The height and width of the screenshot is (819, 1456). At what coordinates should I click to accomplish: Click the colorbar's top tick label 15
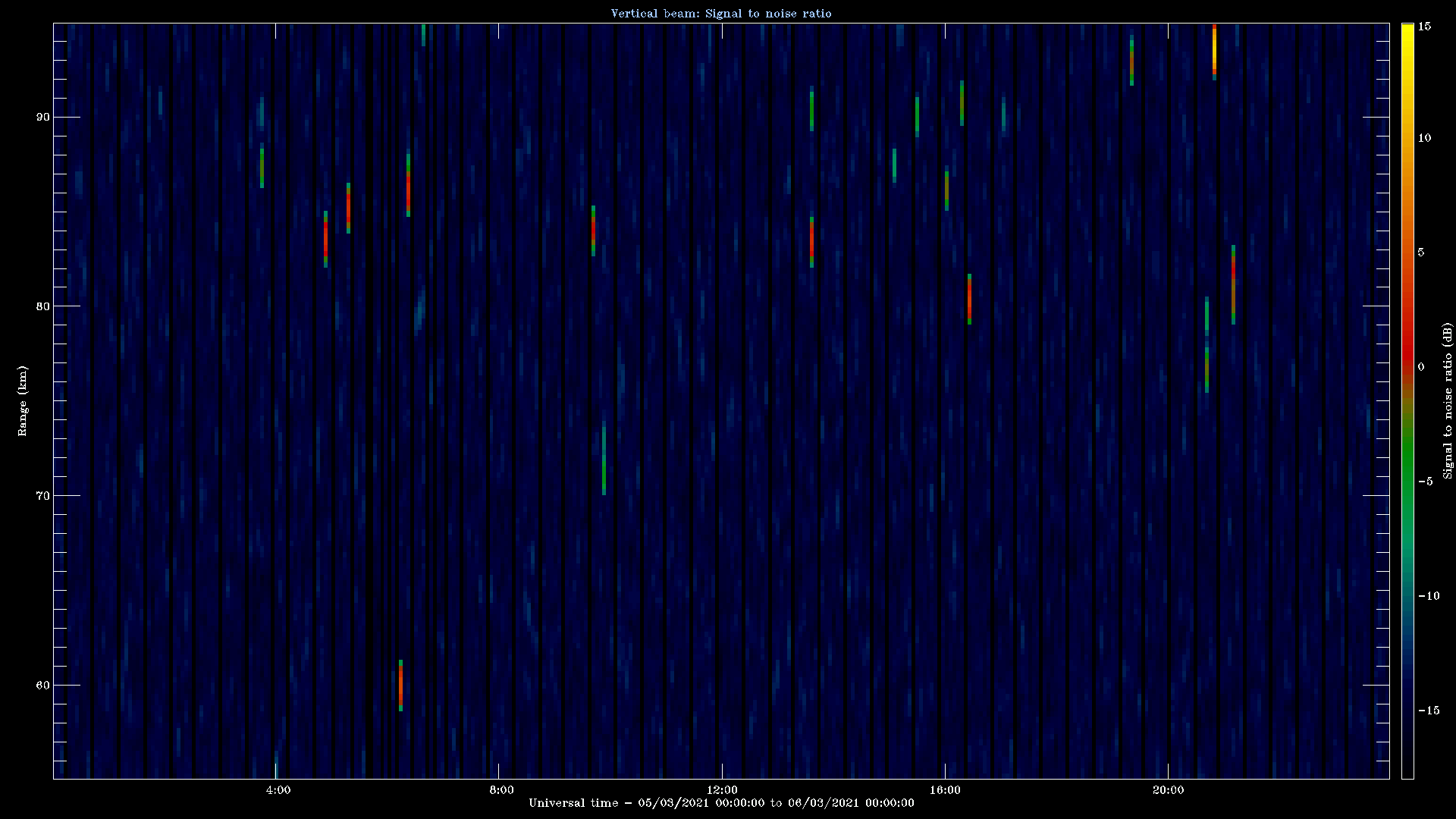pos(1424,27)
